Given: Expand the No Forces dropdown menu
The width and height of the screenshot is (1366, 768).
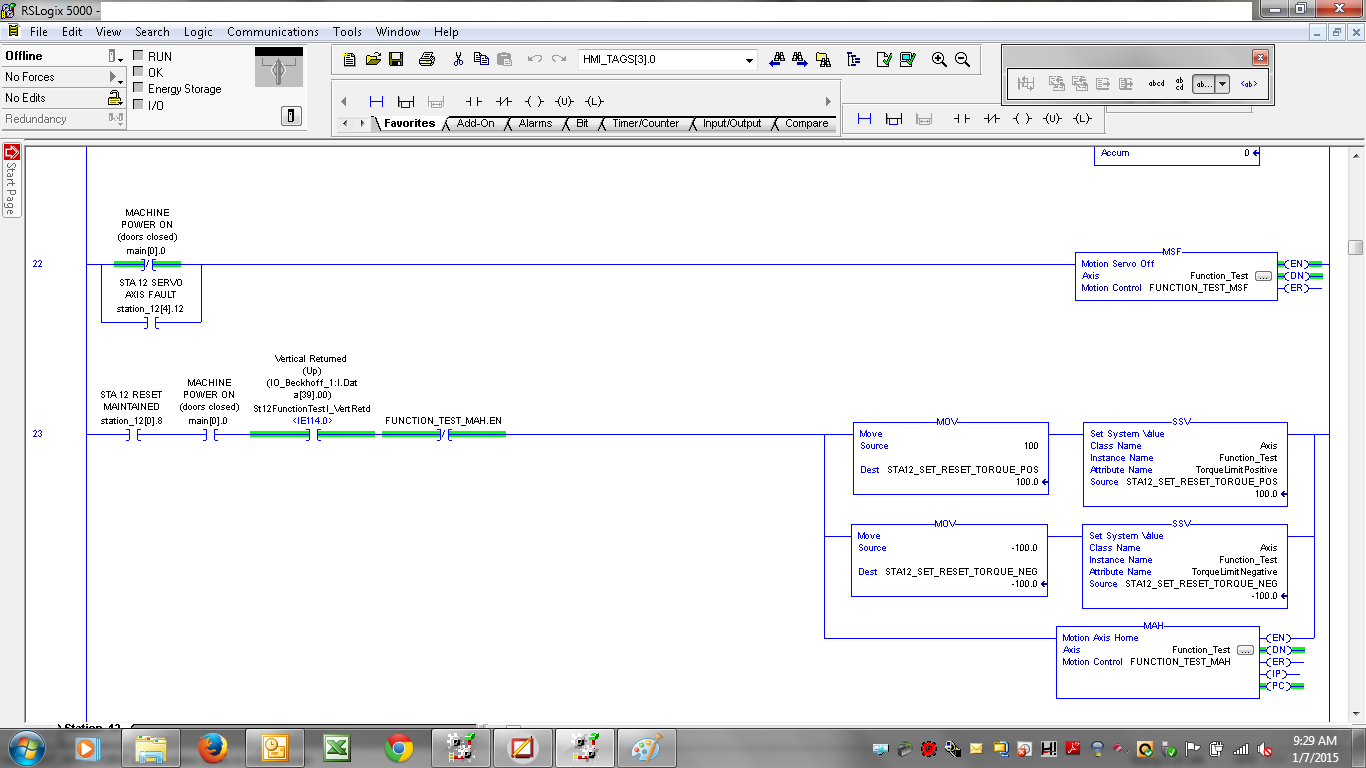Looking at the screenshot, I should coord(115,77).
